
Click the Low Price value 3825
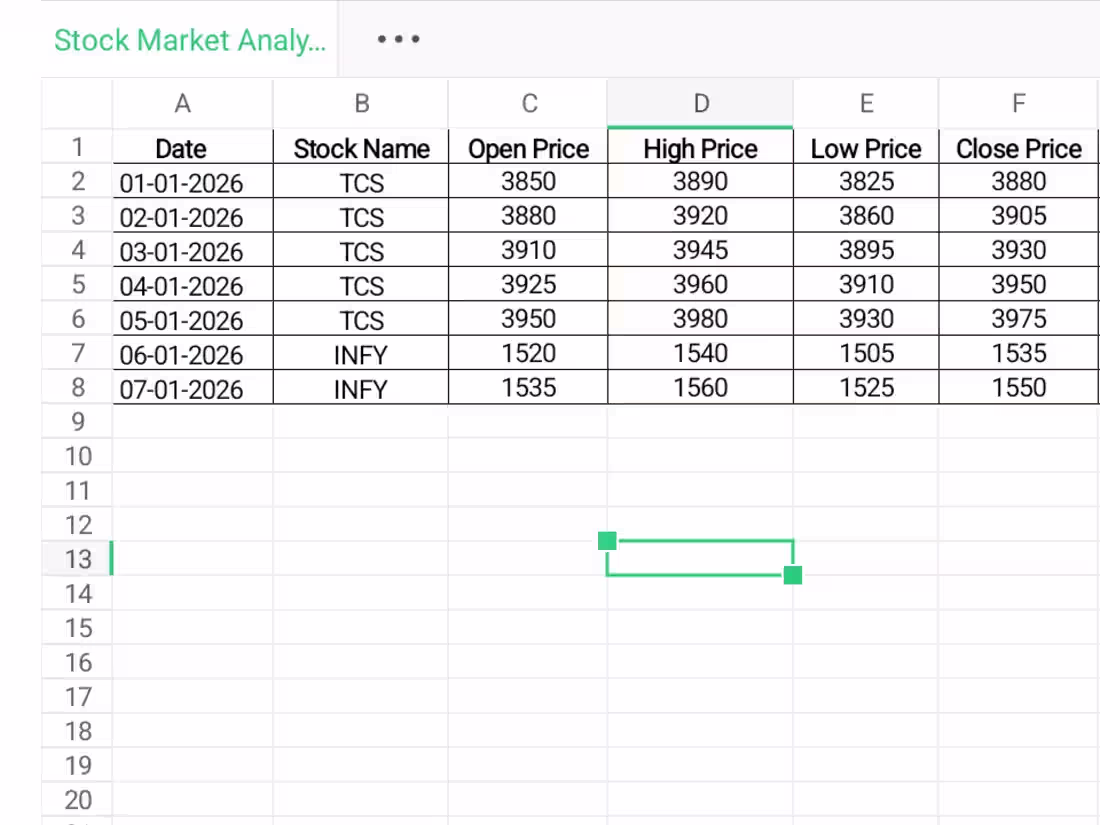click(x=866, y=182)
